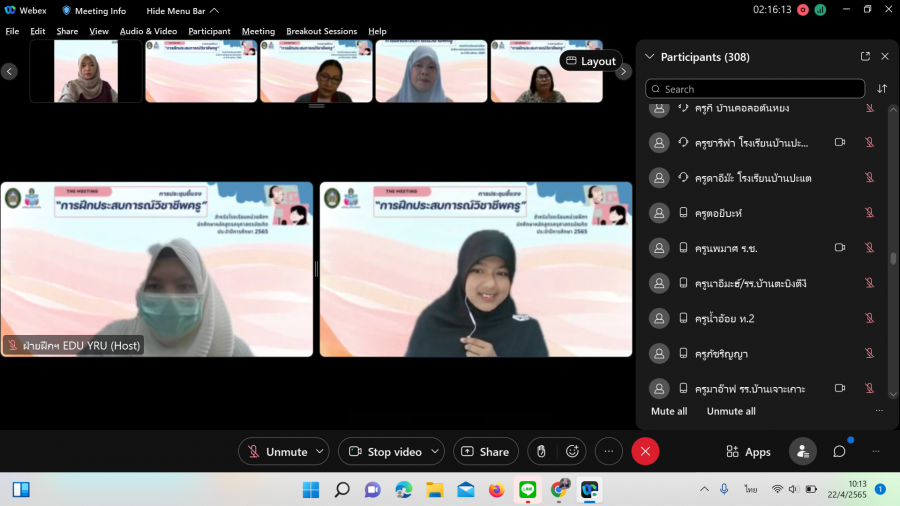Click the Participants panel icon in toolbar

click(802, 452)
